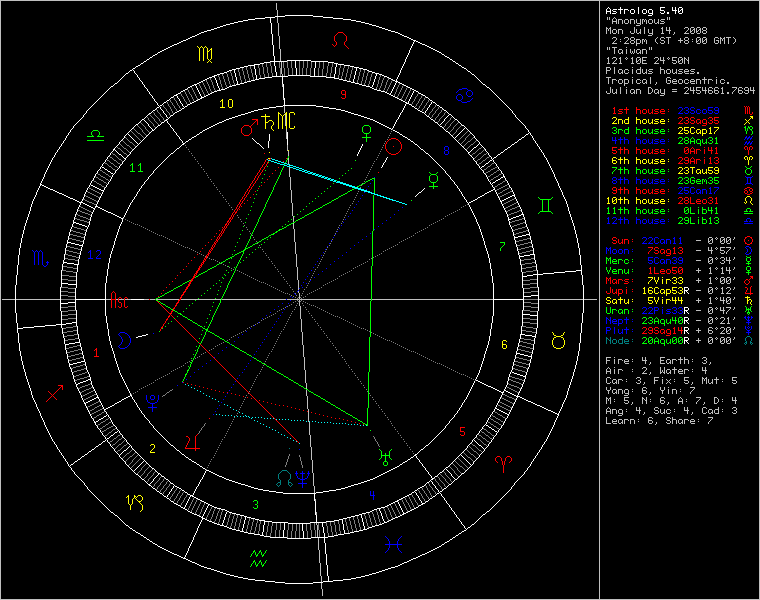
Task: Select the "Mars: 7Vir33" sidebar row
Action: [679, 281]
